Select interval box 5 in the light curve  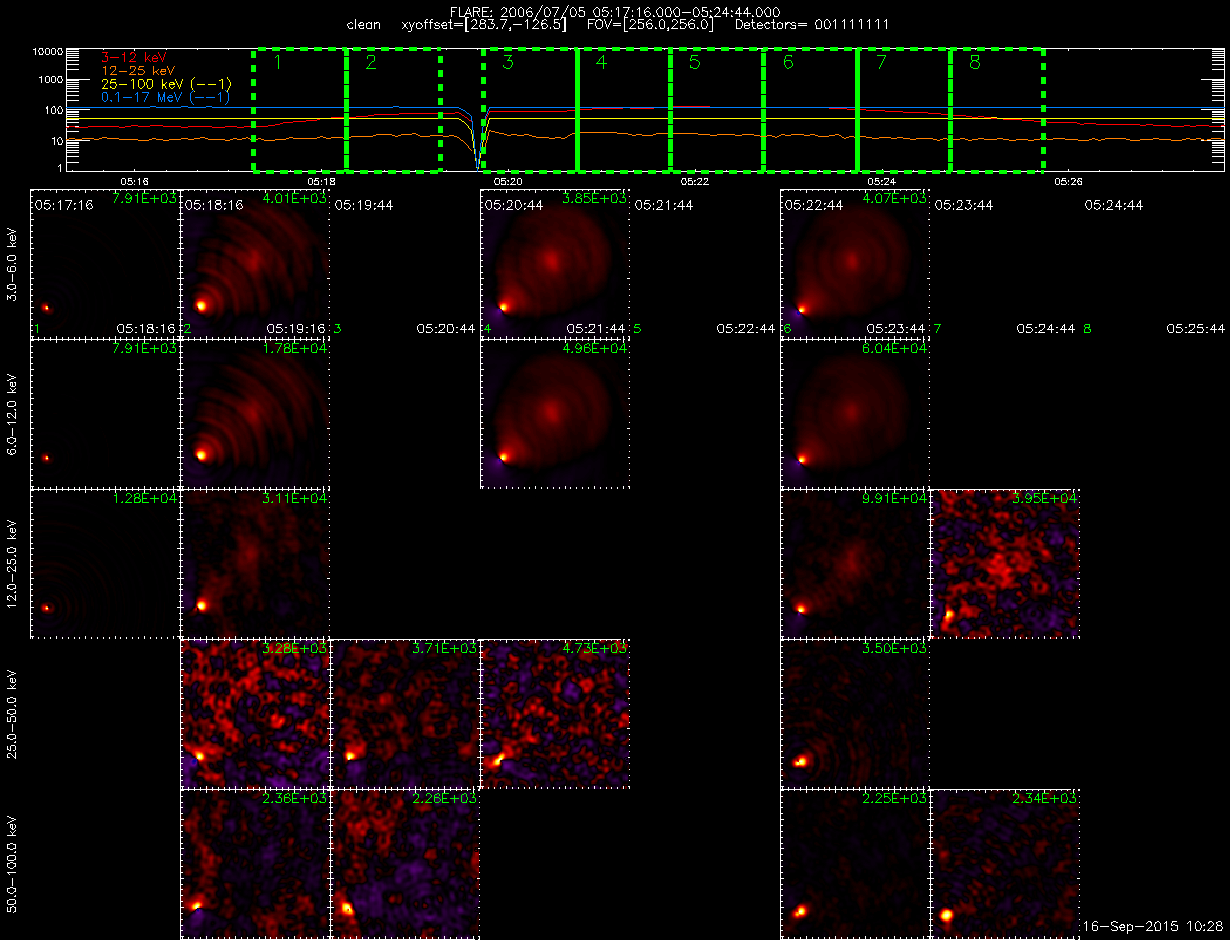click(717, 109)
